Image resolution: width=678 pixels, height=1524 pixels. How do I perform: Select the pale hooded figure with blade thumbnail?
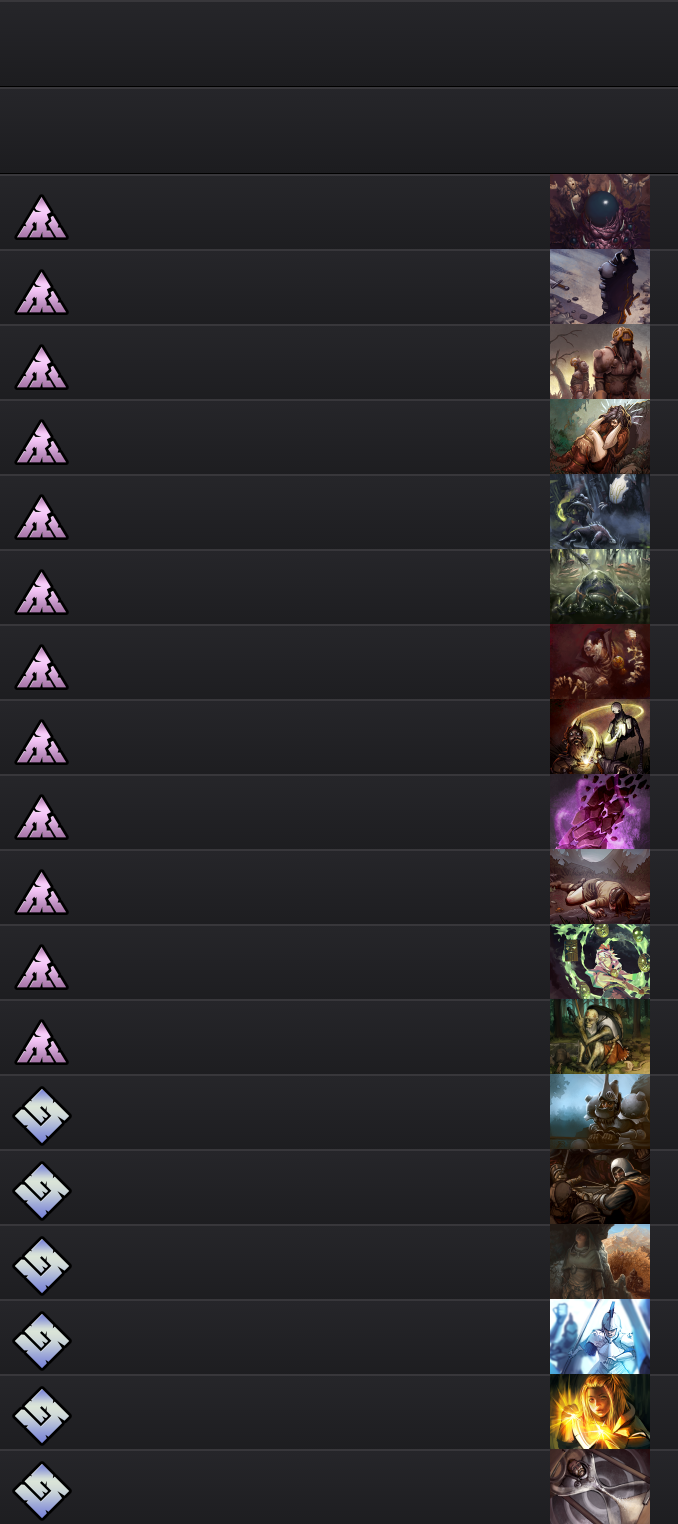[600, 1487]
